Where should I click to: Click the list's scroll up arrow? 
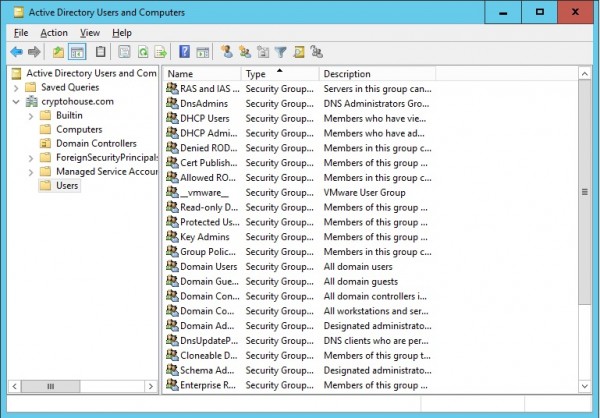click(585, 73)
